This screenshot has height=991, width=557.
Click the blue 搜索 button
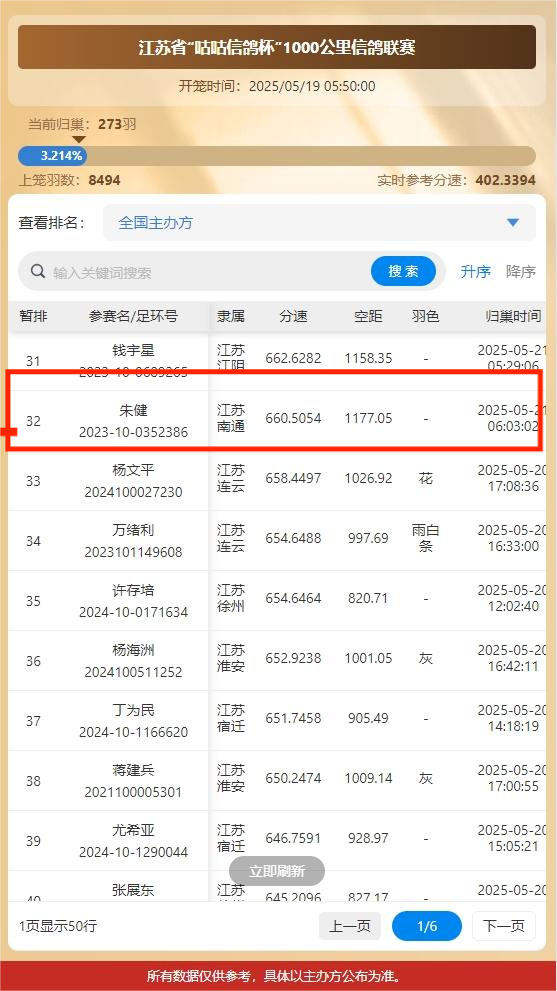click(403, 272)
